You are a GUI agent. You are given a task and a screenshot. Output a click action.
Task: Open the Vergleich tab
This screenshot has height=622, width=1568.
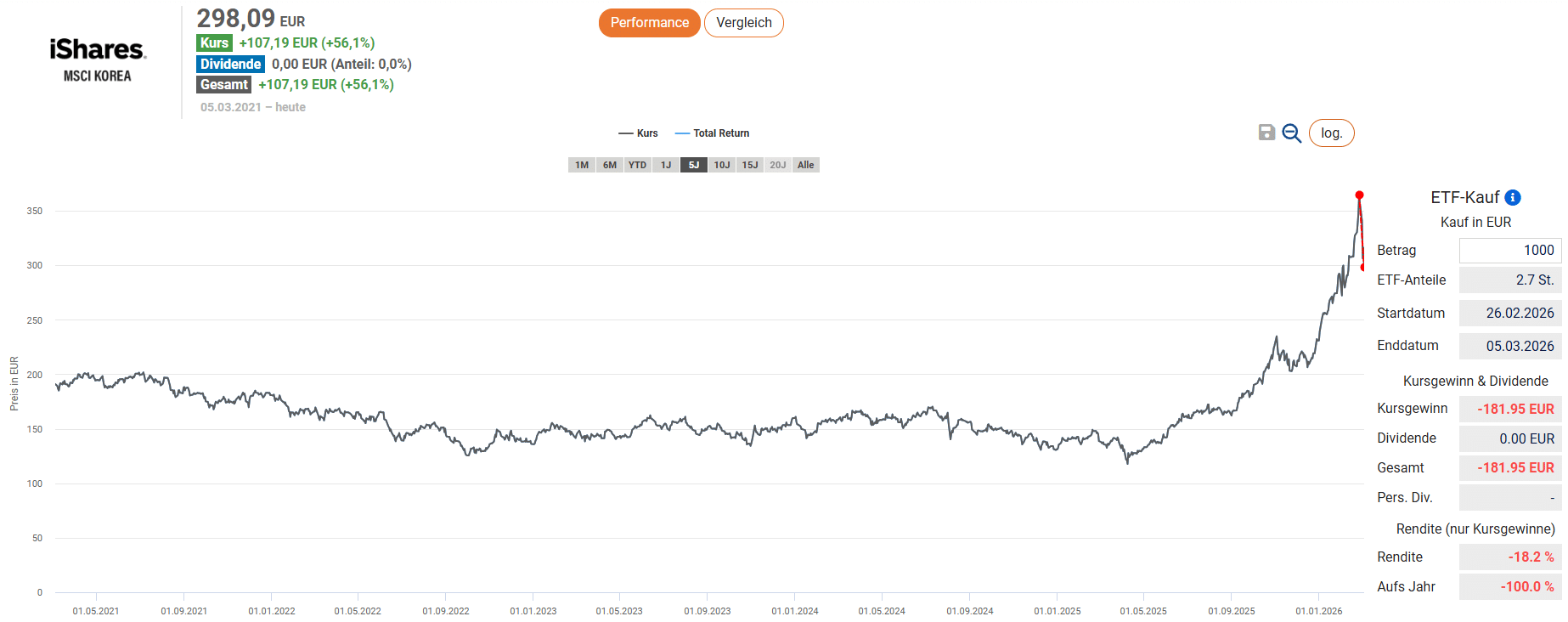pyautogui.click(x=743, y=23)
